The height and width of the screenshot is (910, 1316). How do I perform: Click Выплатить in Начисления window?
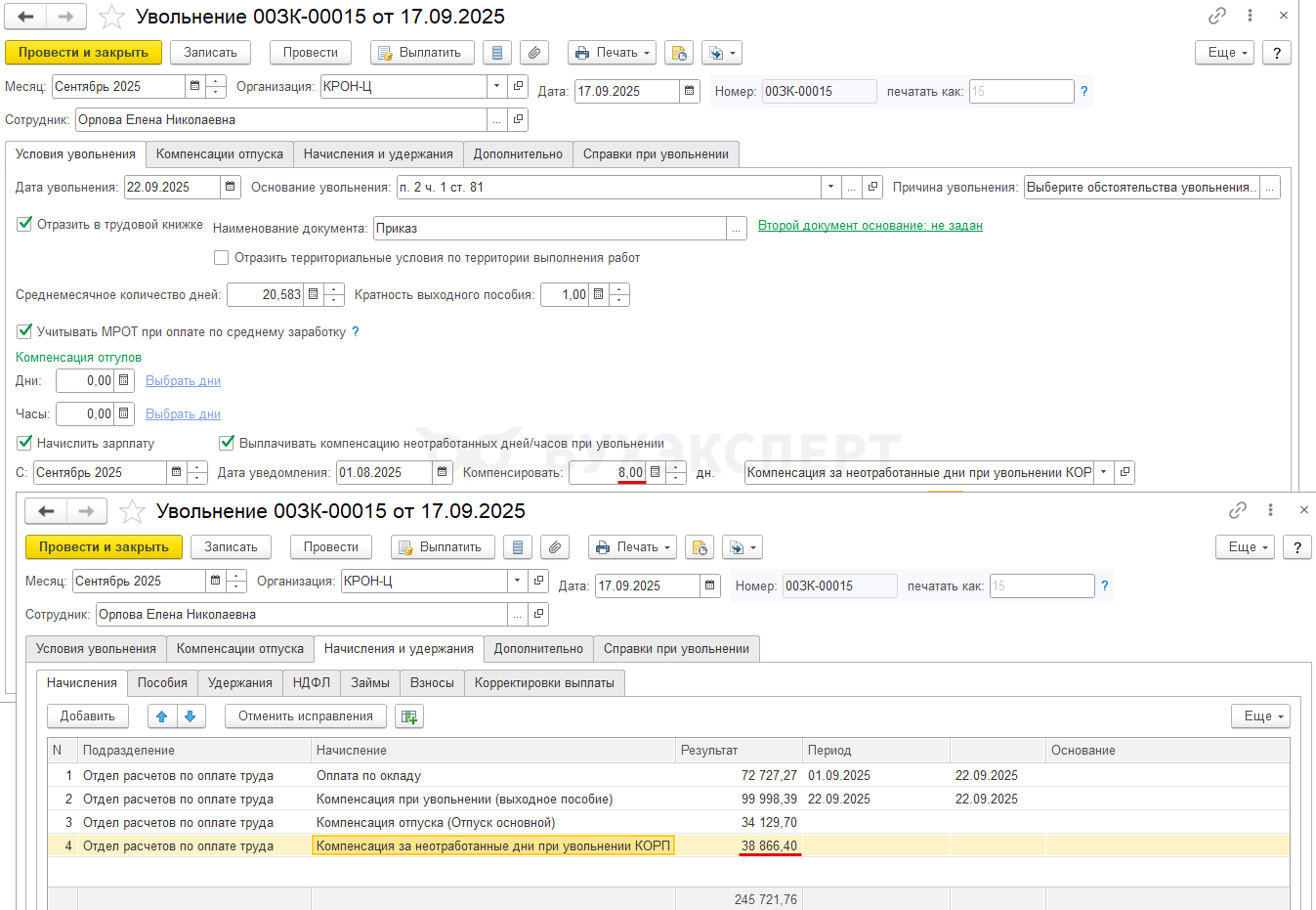(443, 547)
